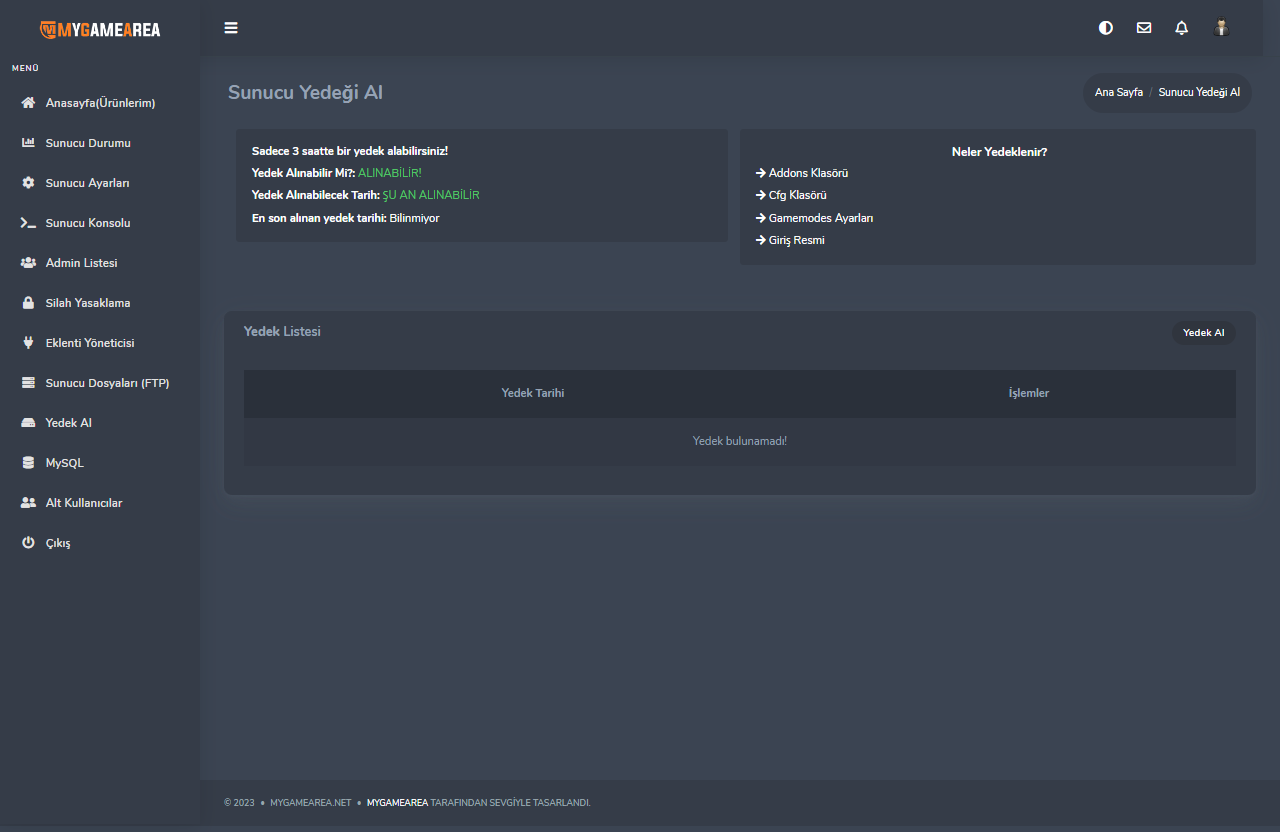
Task: Click the terminal icon for Sunucu Konsolu
Action: coord(28,223)
